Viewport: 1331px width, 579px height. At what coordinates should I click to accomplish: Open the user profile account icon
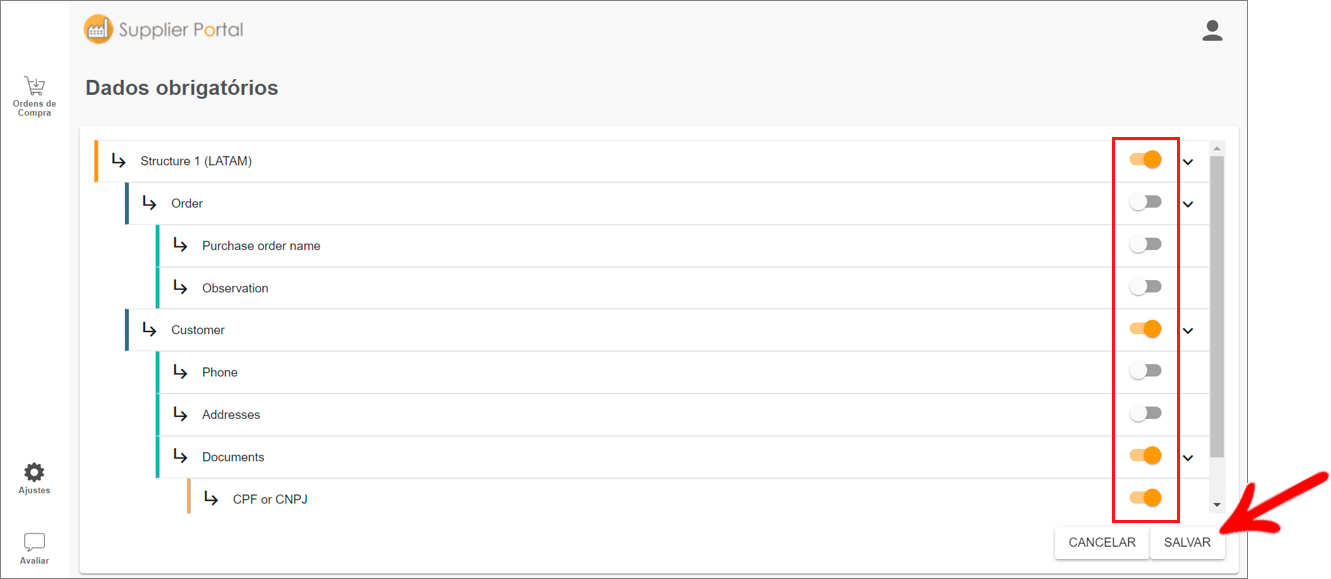tap(1212, 30)
